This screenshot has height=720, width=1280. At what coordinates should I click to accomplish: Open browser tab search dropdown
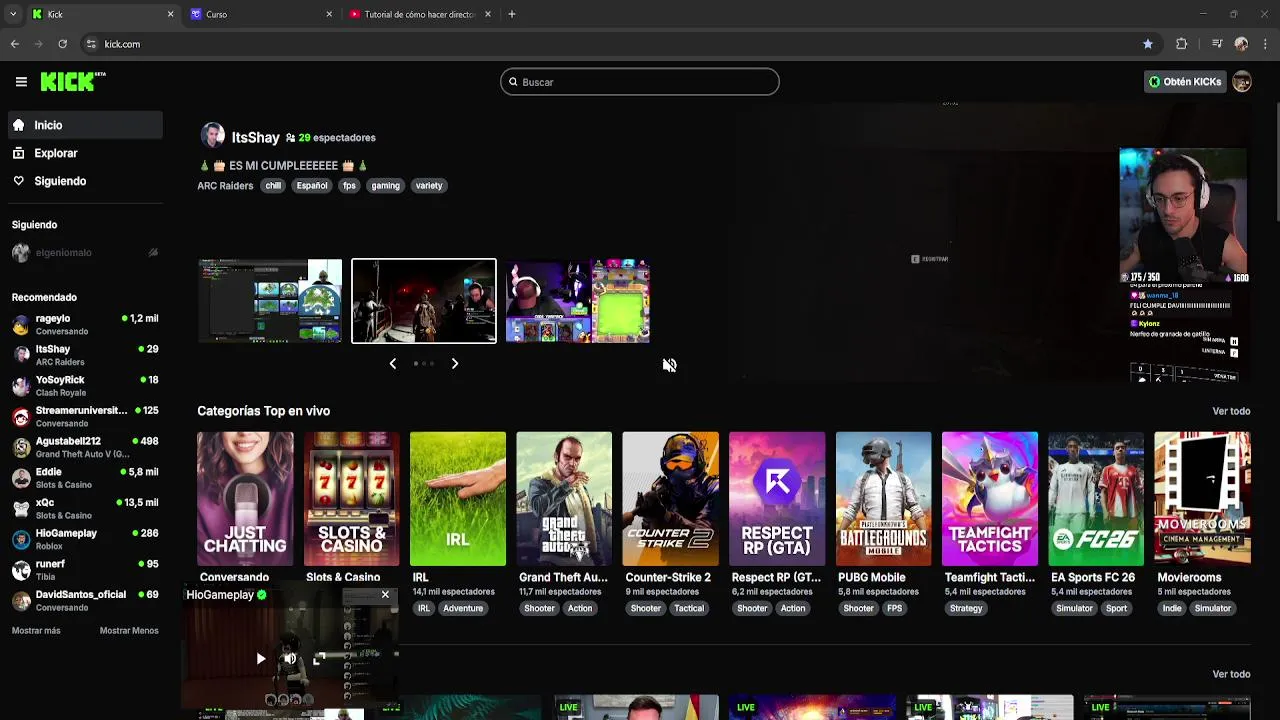[12, 14]
